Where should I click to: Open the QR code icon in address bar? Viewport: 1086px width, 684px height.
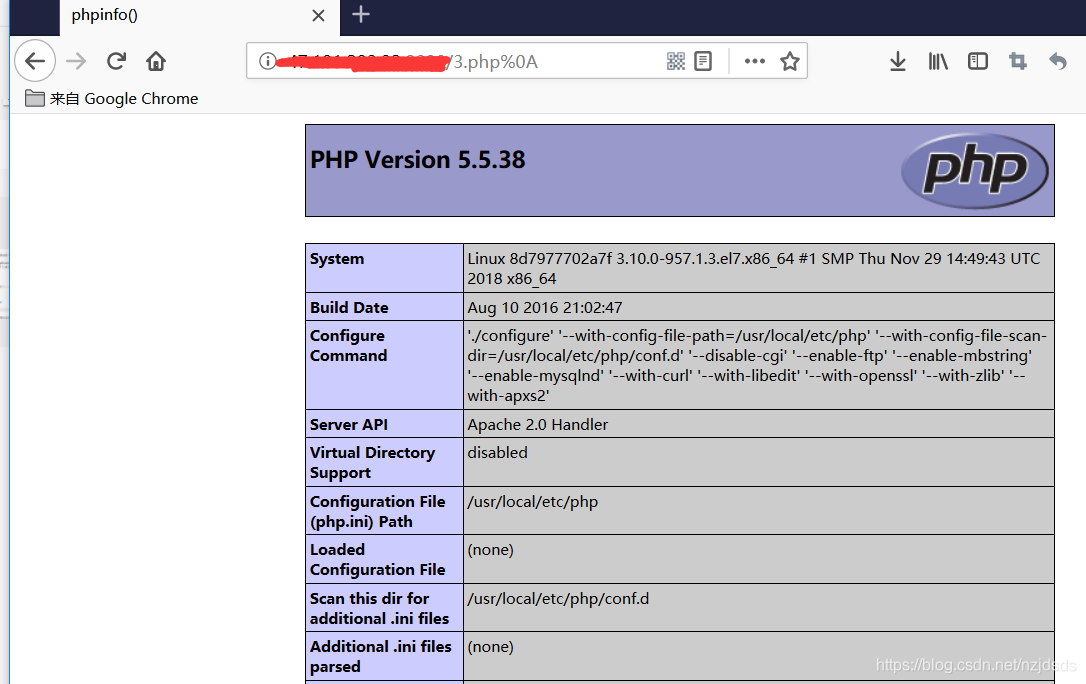(676, 61)
